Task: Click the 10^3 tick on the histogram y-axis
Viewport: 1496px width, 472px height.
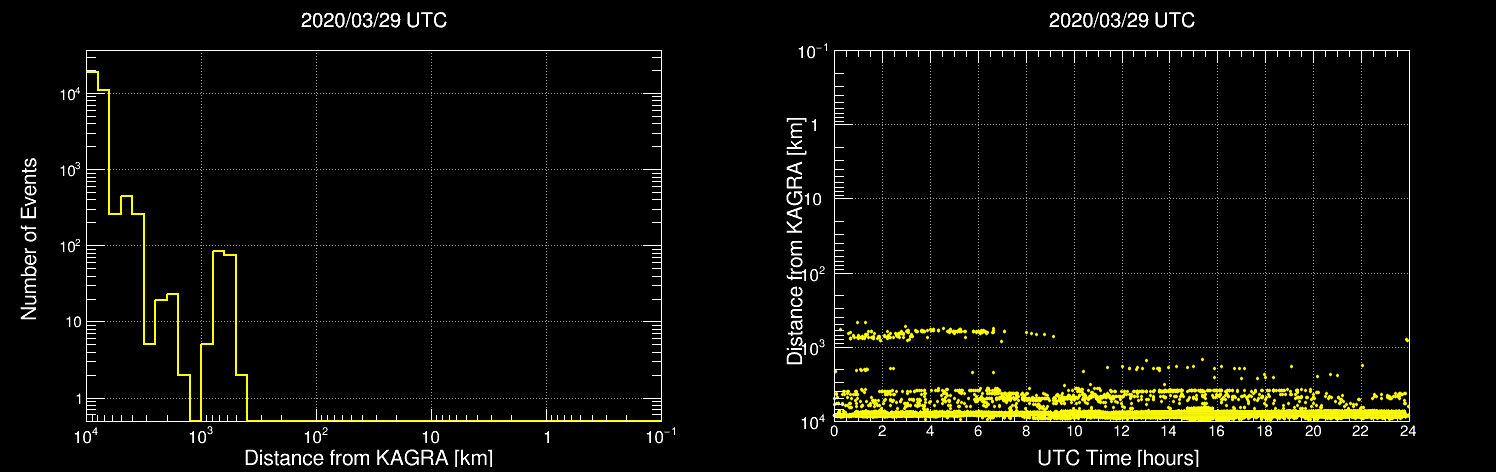Action: click(70, 168)
